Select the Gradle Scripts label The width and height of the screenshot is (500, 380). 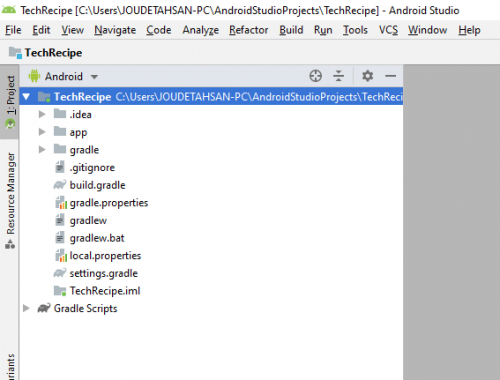coord(86,309)
